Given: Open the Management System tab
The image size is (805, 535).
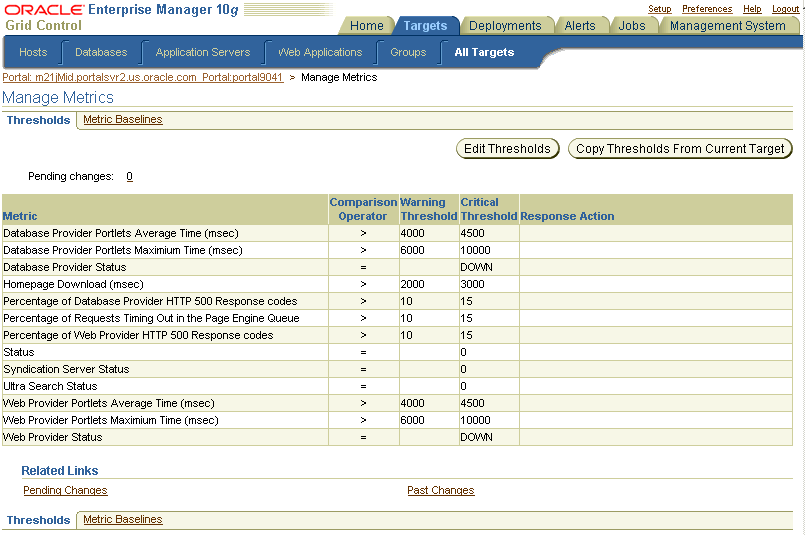Looking at the screenshot, I should [727, 26].
